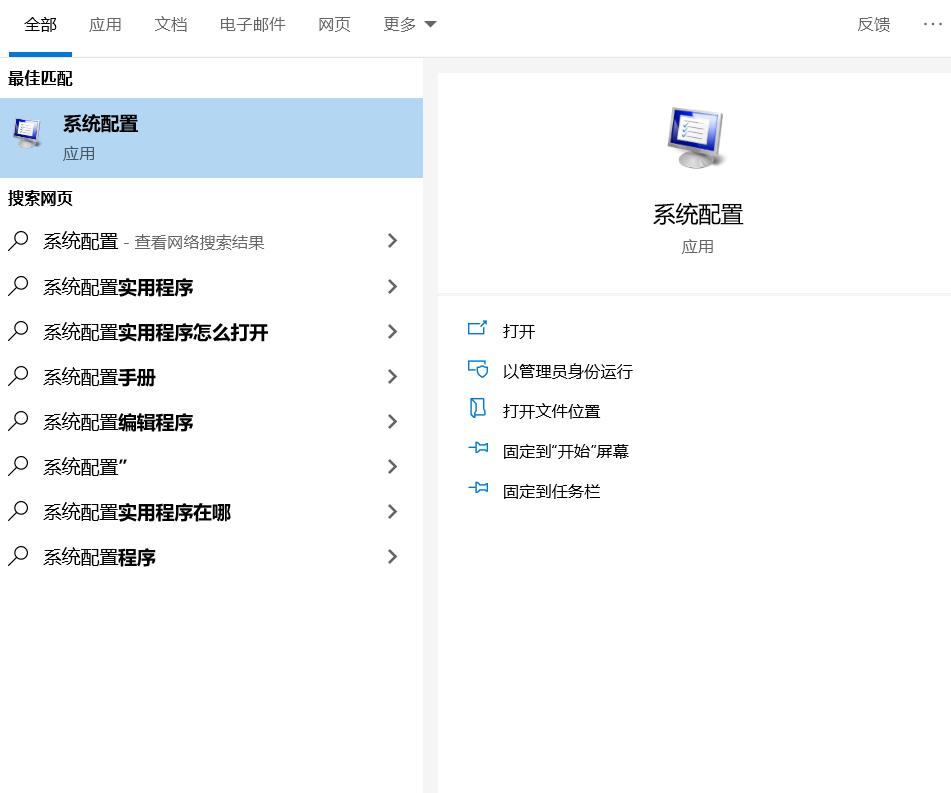The image size is (951, 793).
Task: Click magnifier icon beside 系统配置程序
Action: pos(17,557)
